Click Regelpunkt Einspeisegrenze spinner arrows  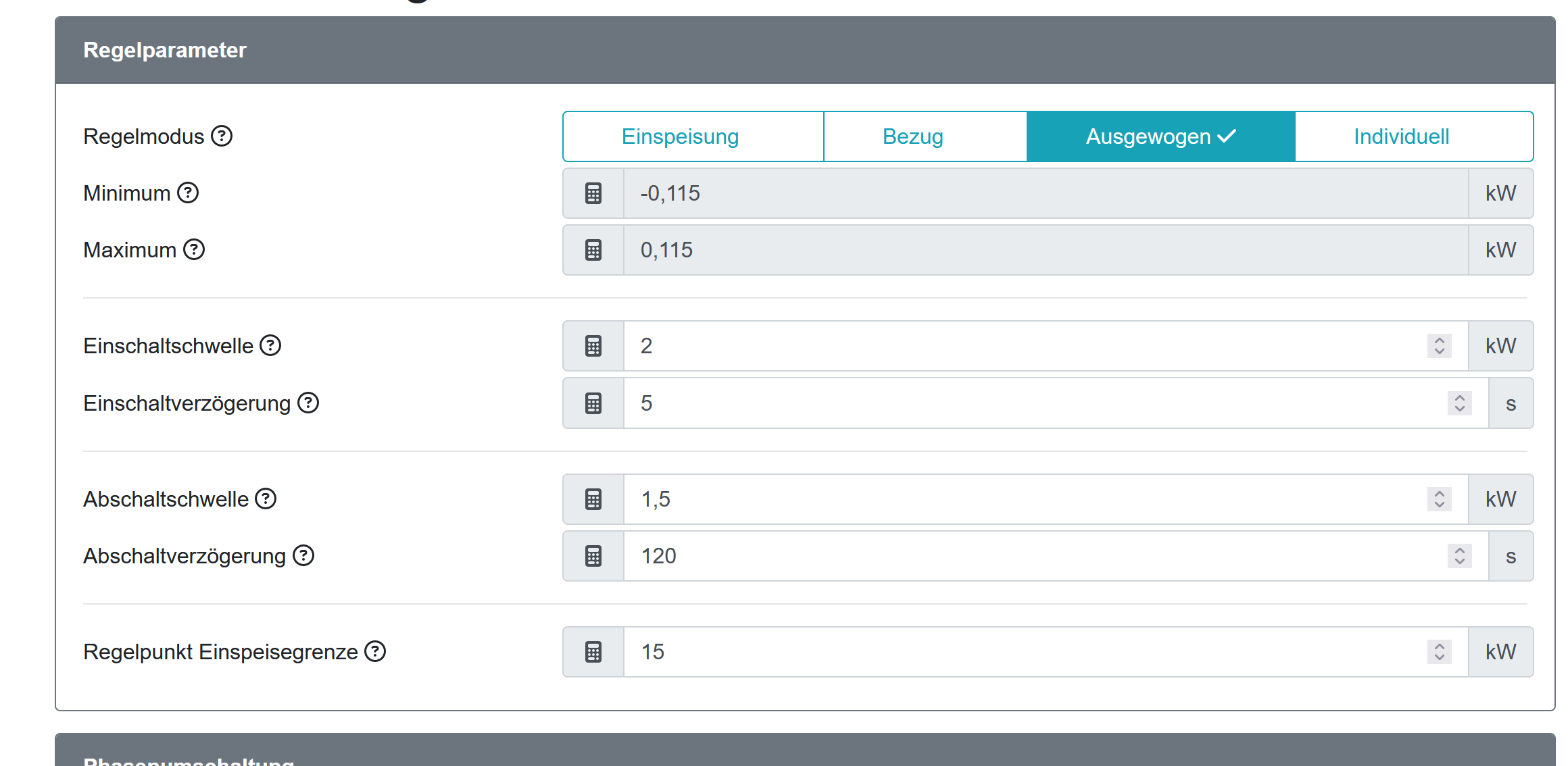click(x=1439, y=652)
